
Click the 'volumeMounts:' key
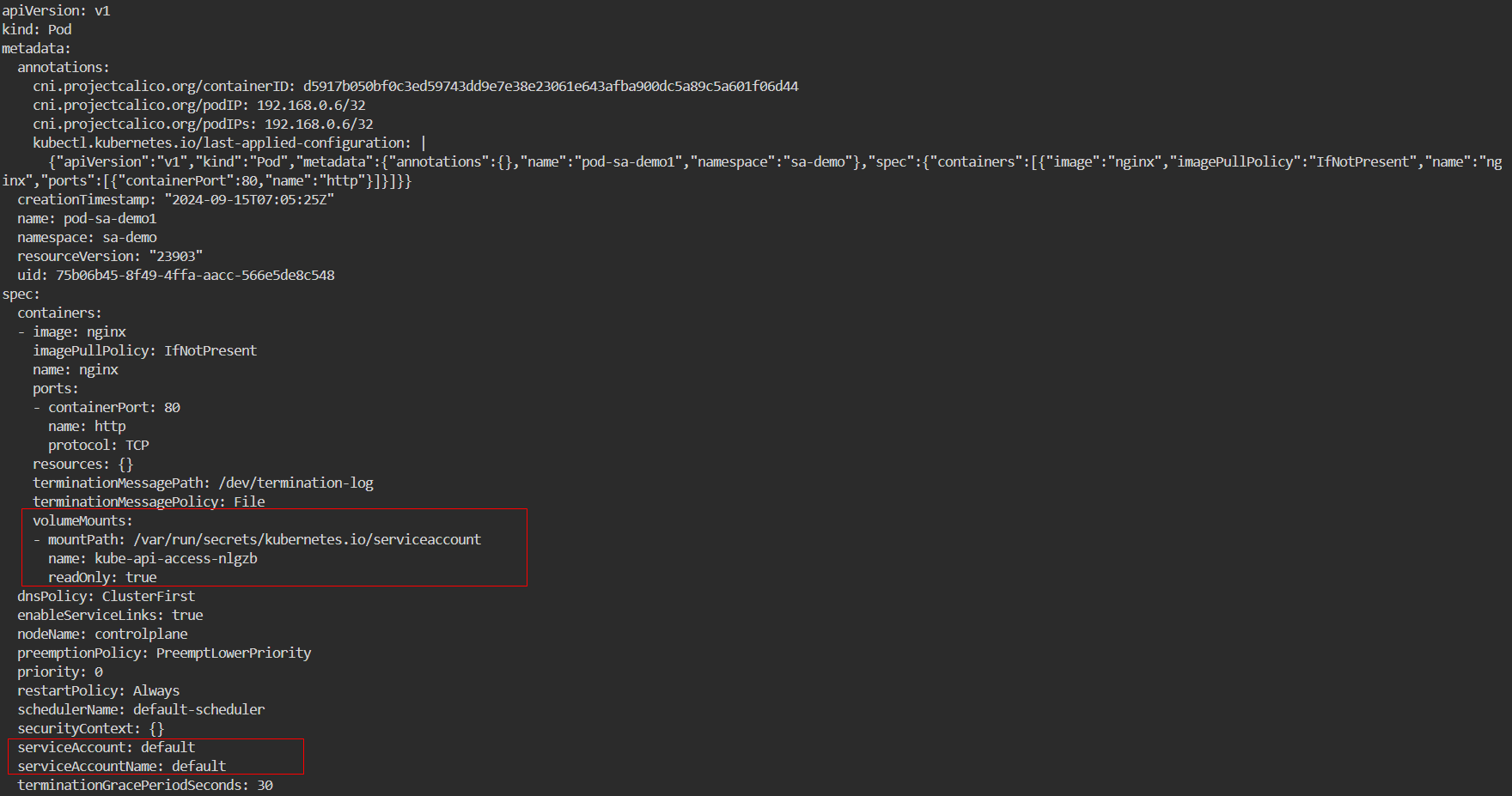pos(83,521)
